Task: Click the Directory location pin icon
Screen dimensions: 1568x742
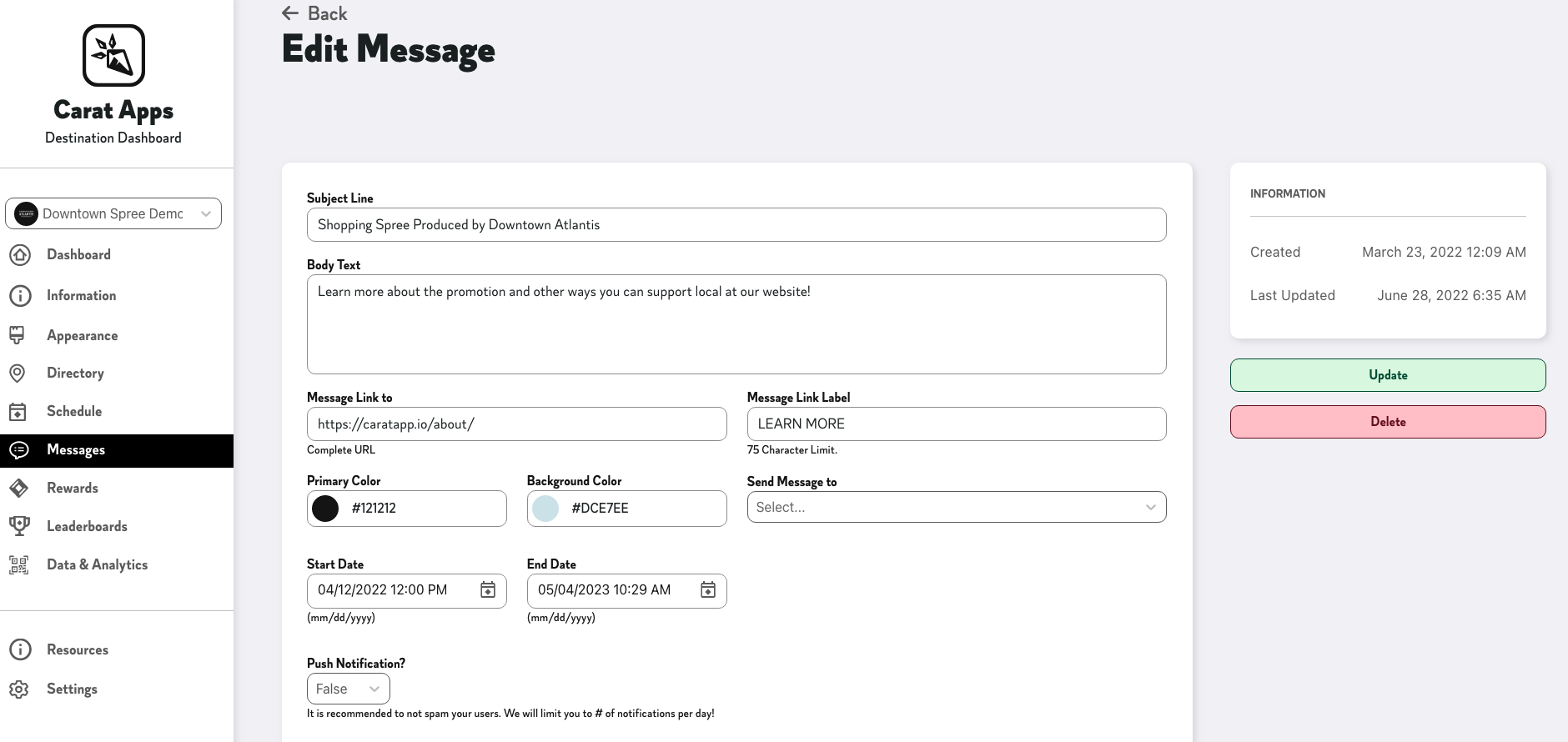Action: pos(18,374)
